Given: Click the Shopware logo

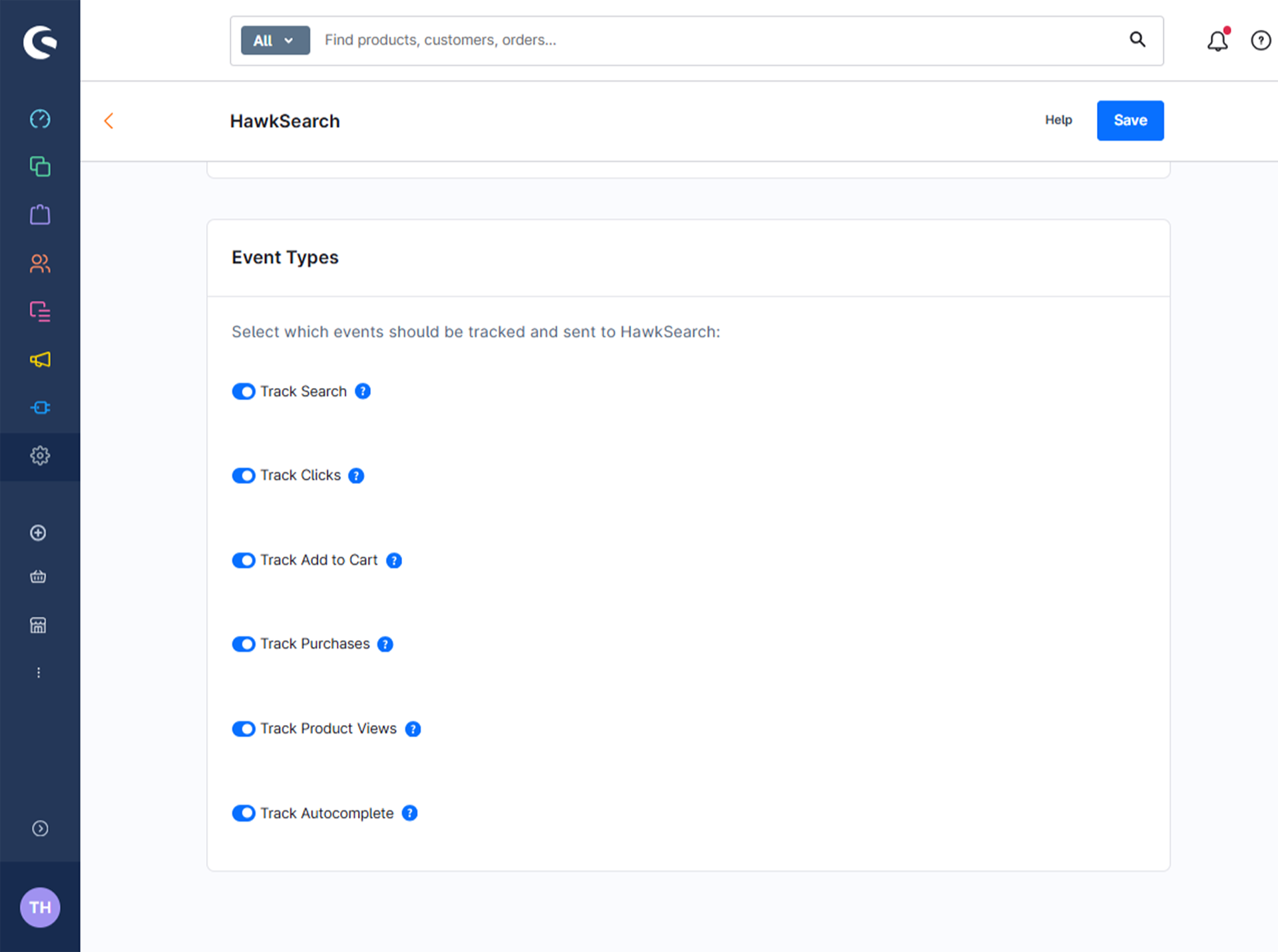Looking at the screenshot, I should click(40, 42).
